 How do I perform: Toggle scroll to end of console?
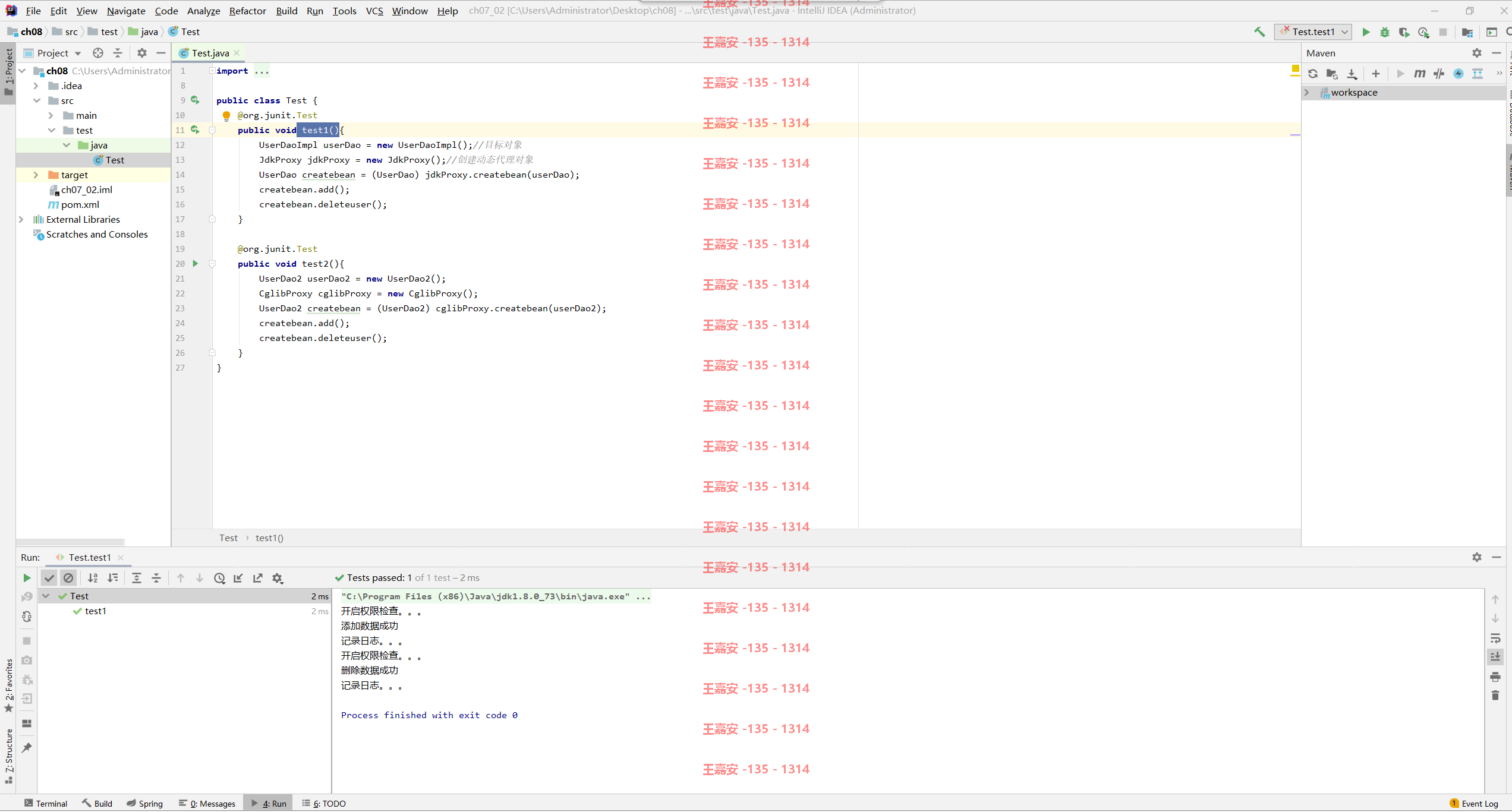click(1495, 656)
